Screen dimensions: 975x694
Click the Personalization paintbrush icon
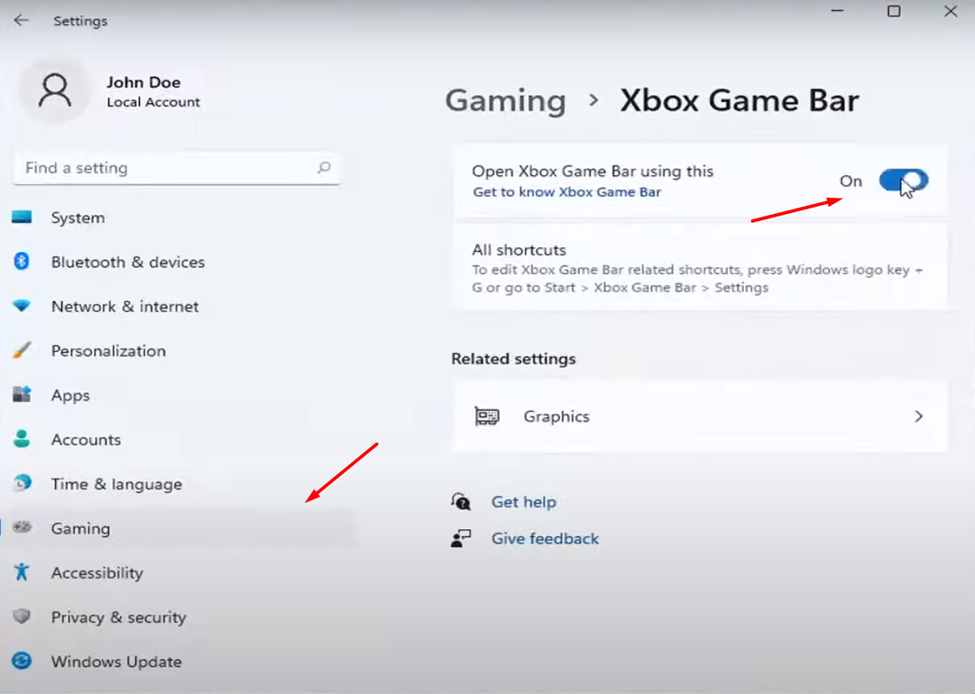[x=22, y=349]
